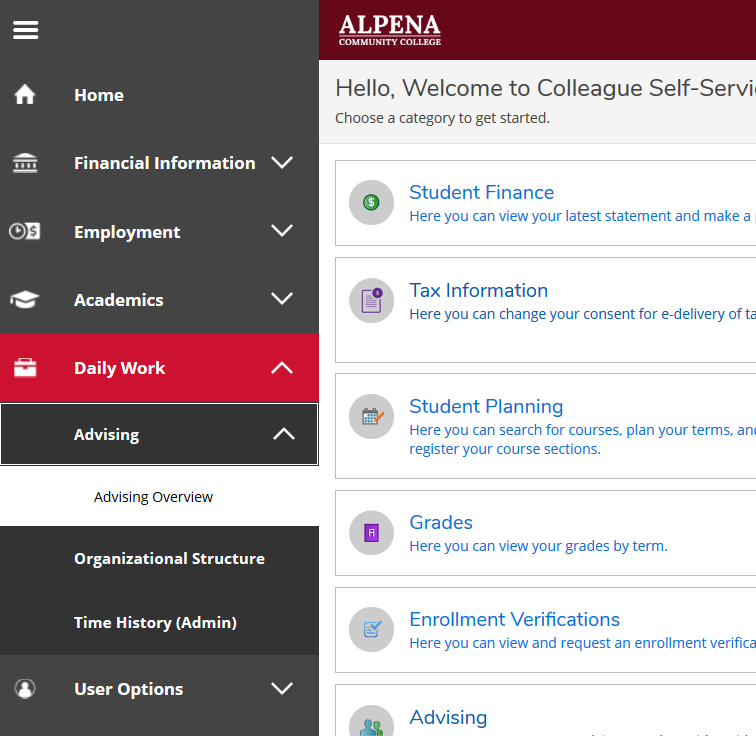Viewport: 756px width, 736px height.
Task: Click the Academics graduation cap icon
Action: pyautogui.click(x=25, y=299)
